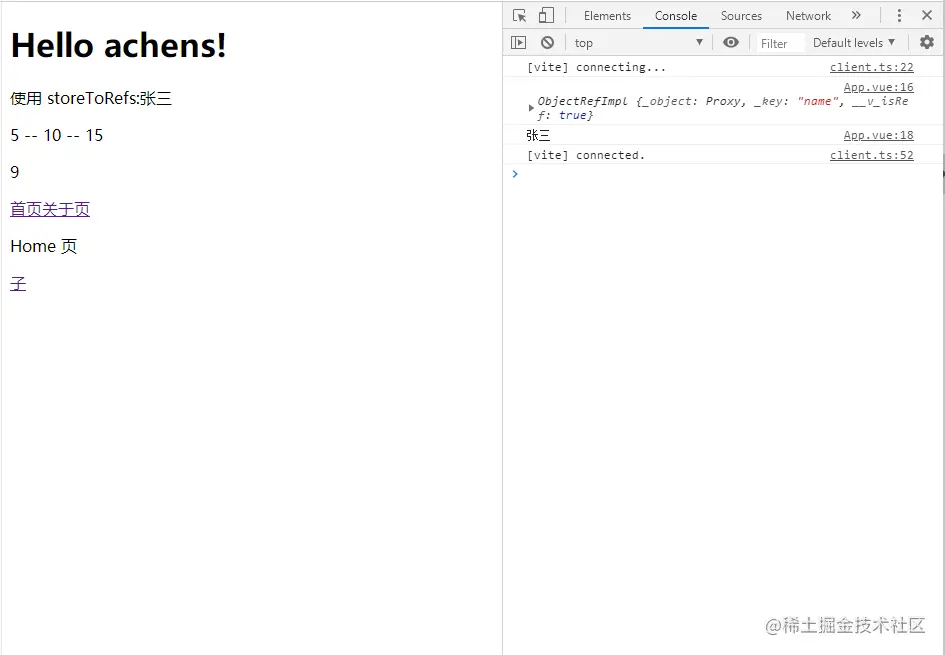Toggle the live expression eye icon

coord(730,43)
